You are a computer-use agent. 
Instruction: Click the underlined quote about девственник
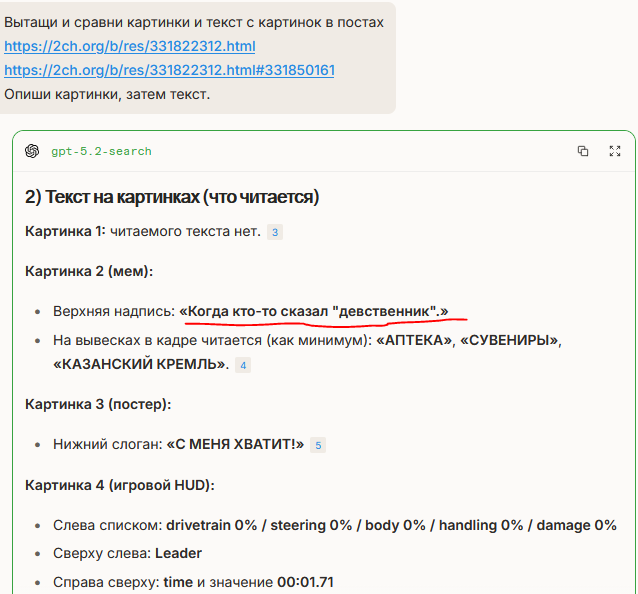314,311
